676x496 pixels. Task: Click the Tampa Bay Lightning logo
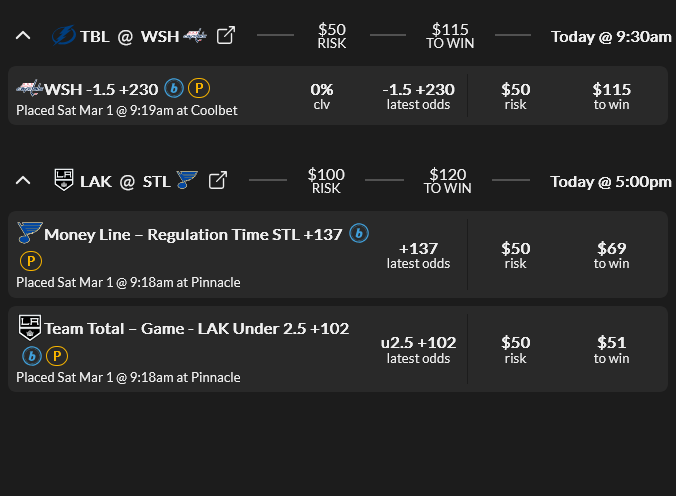63,36
